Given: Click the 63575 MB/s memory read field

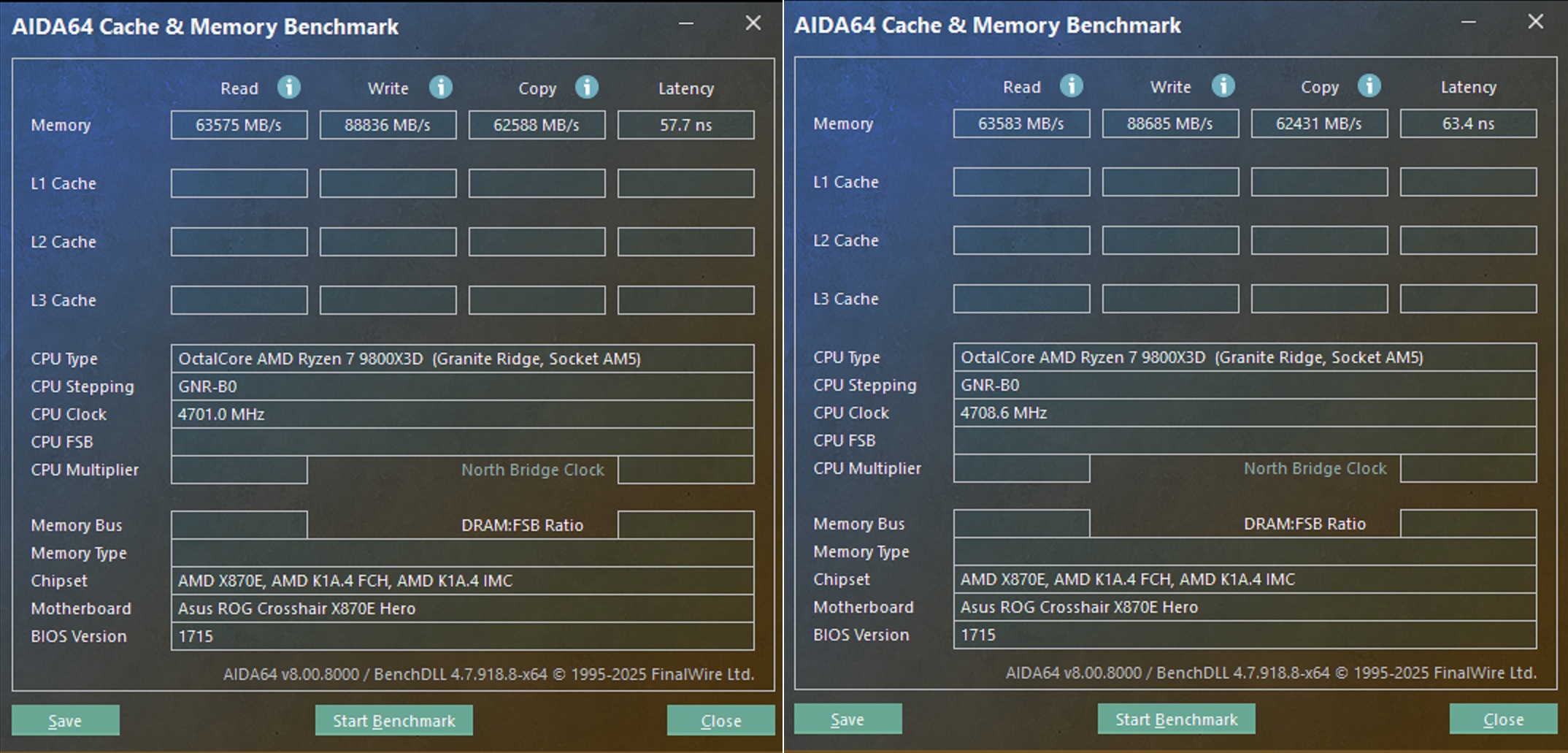Looking at the screenshot, I should click(x=239, y=125).
